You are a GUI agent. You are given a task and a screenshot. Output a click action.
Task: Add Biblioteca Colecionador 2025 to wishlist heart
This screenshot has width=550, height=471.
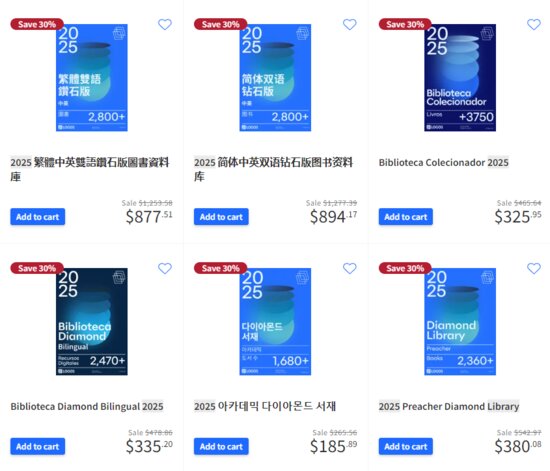click(534, 24)
